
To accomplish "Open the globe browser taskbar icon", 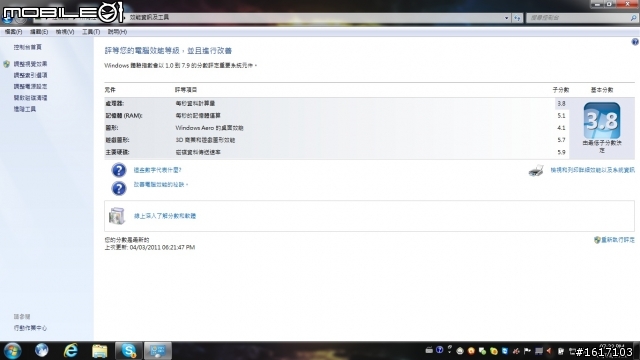I will click(x=41, y=350).
